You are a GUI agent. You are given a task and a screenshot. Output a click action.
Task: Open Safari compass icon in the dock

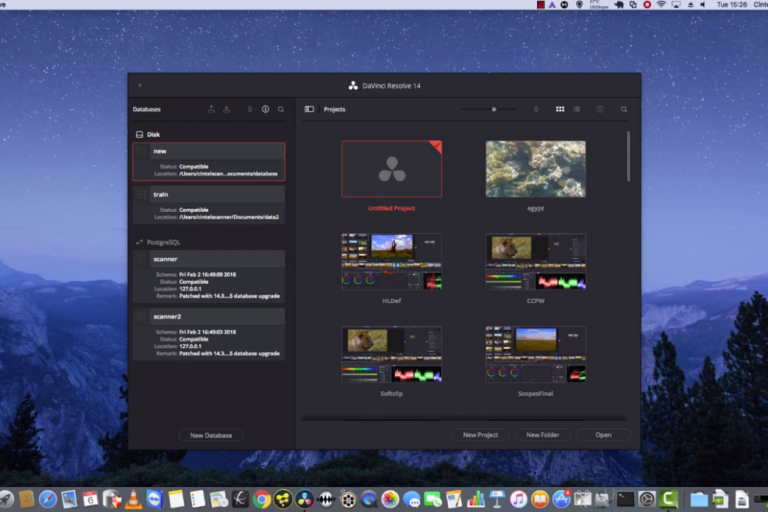click(x=48, y=499)
